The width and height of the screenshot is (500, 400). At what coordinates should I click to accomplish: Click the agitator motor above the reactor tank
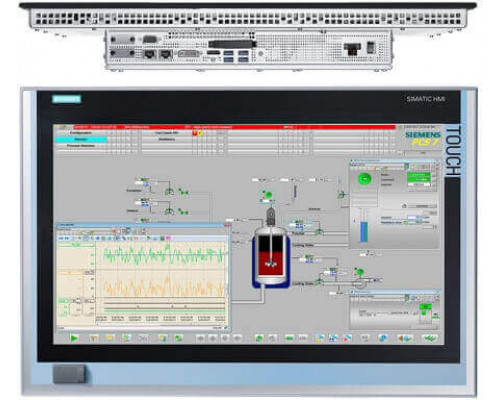[x=271, y=216]
